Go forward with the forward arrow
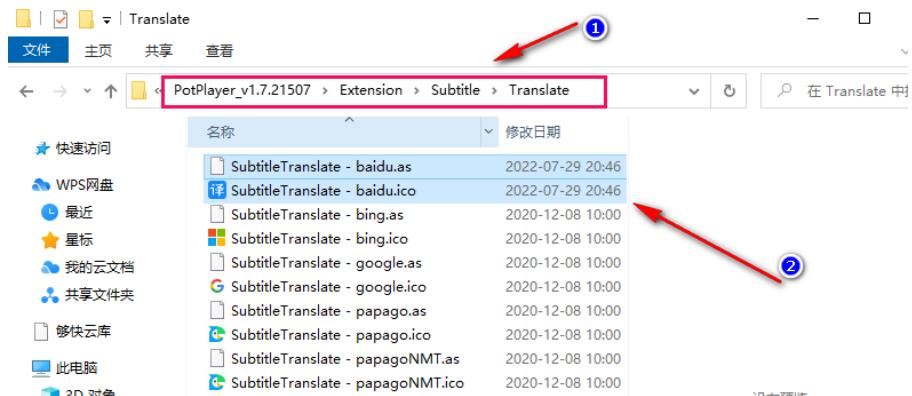 tap(59, 91)
